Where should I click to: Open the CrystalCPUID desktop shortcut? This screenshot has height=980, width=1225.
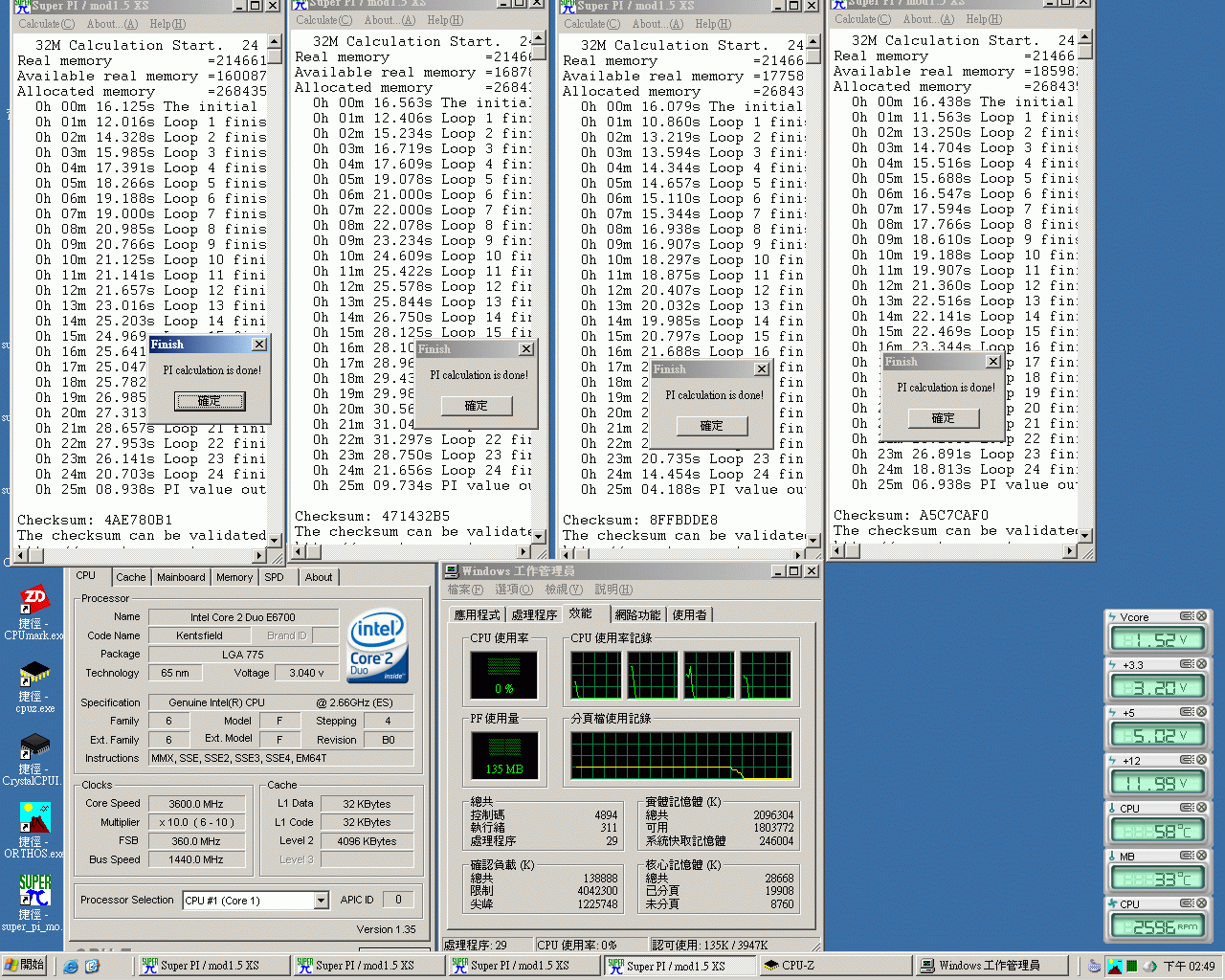tap(34, 758)
